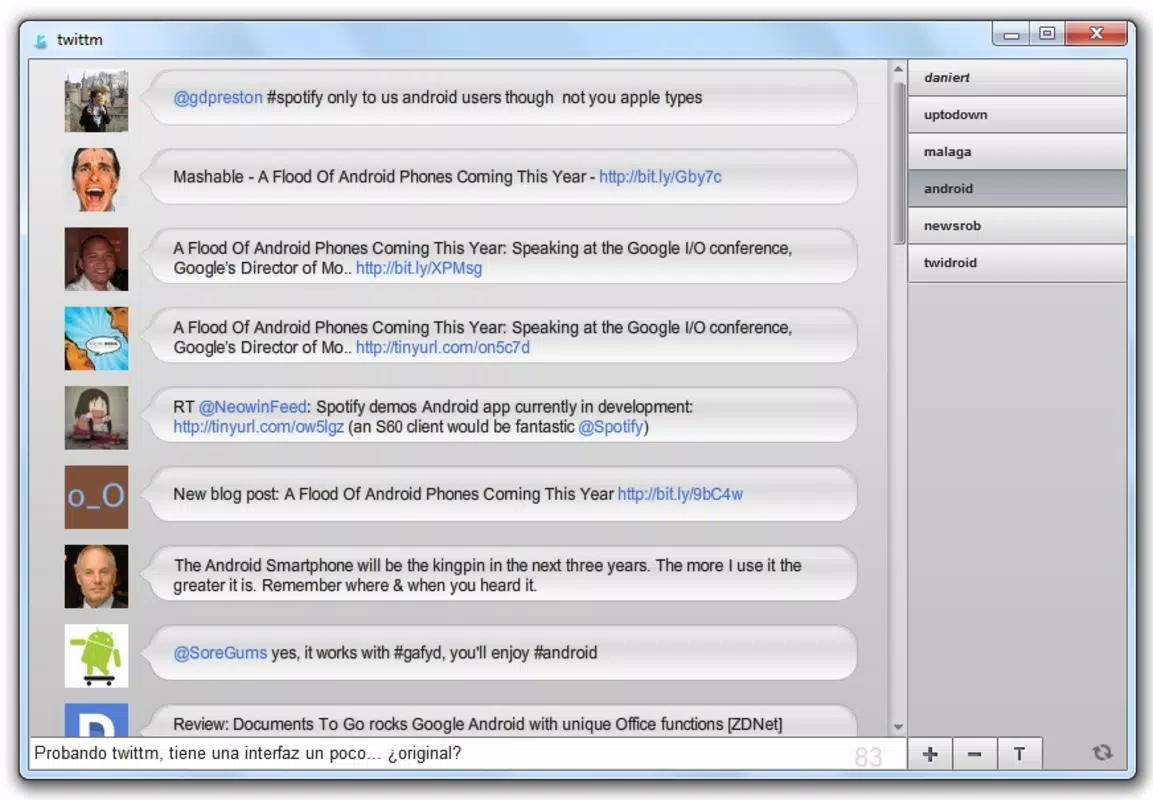
Task: Click the plus icon to add a search
Action: (x=930, y=754)
